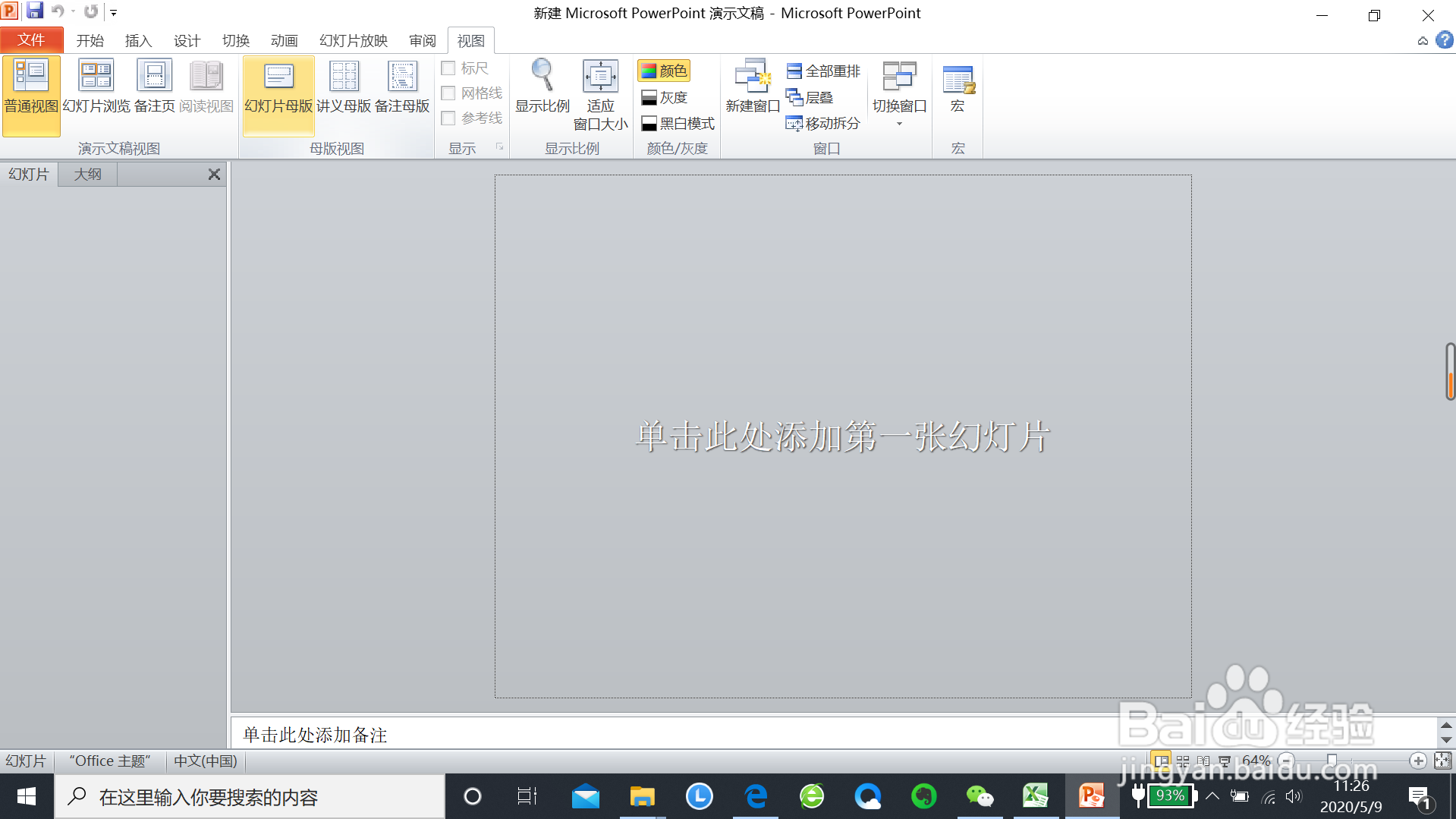The width and height of the screenshot is (1456, 819).
Task: Save the presentation with the floppy disk icon
Action: (x=35, y=11)
